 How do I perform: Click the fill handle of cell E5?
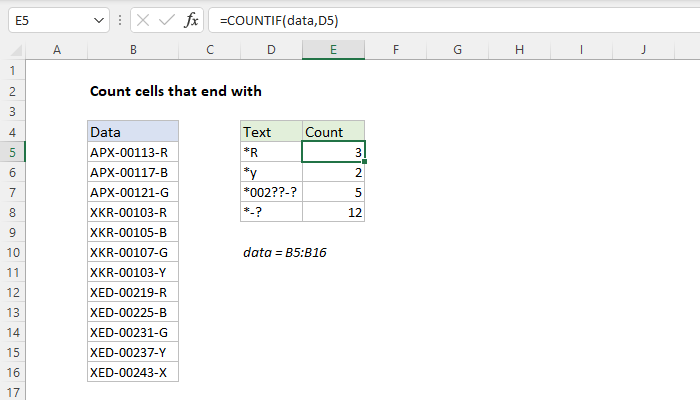pos(364,162)
